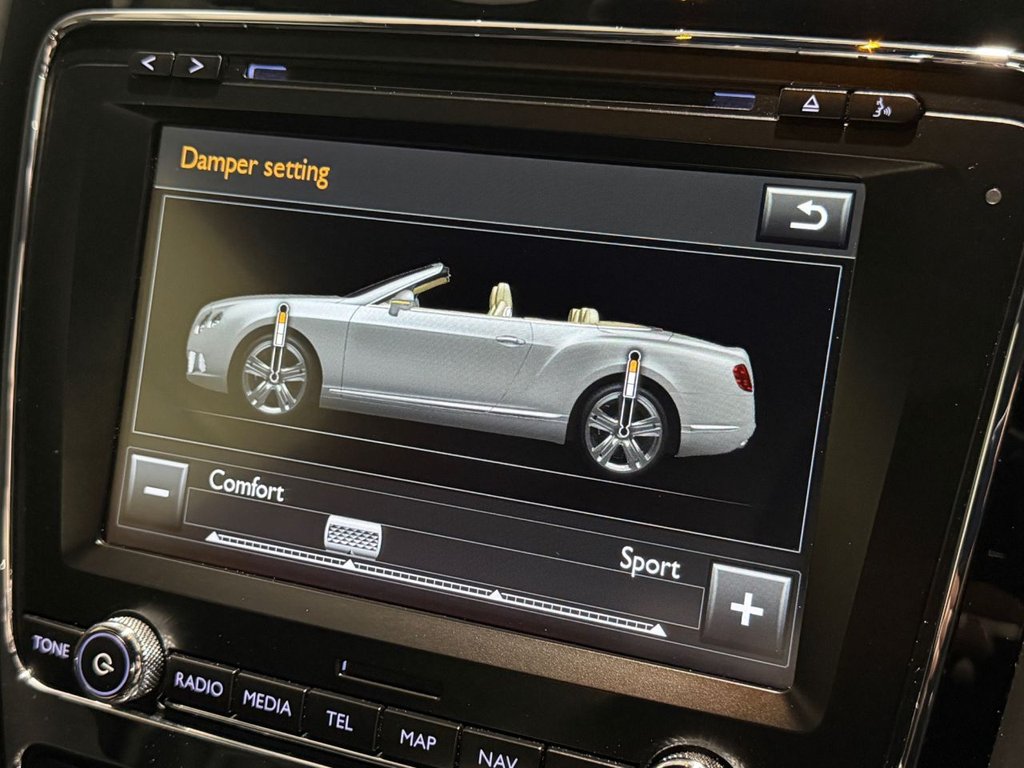Push the previous track arrow button
Image resolution: width=1024 pixels, height=768 pixels.
152,63
